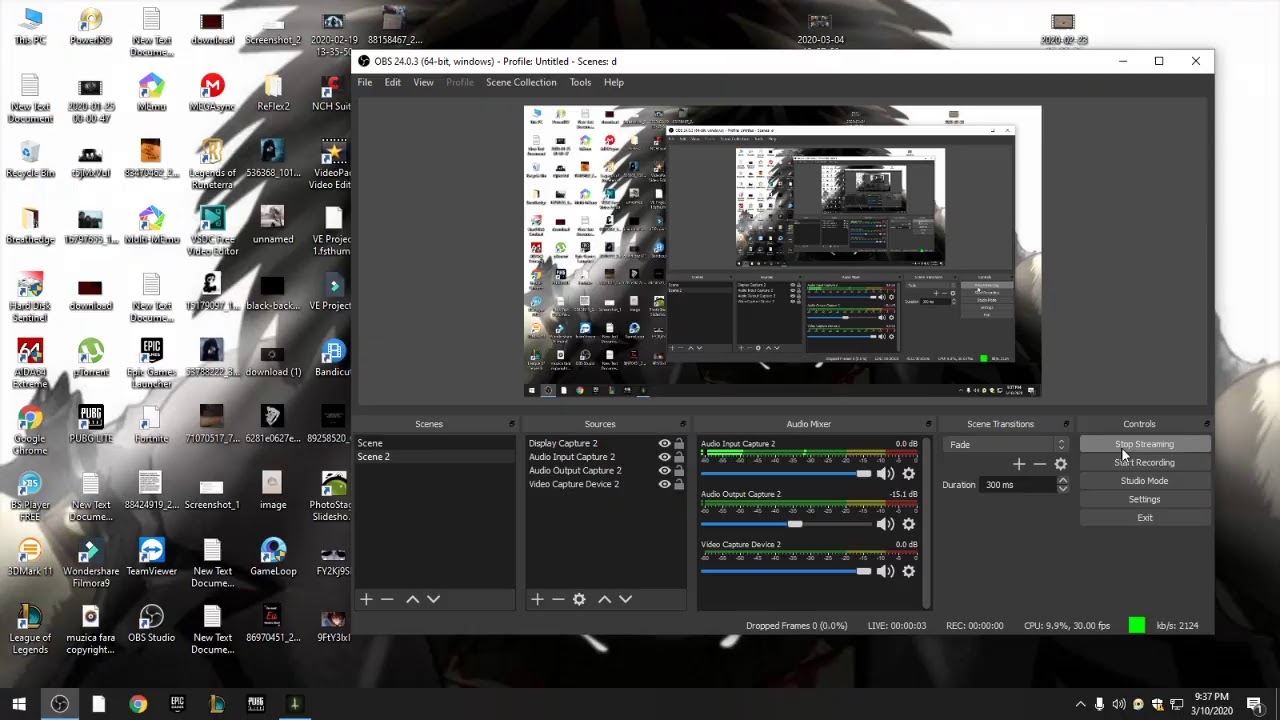Viewport: 1280px width, 720px height.
Task: Undock the Sources panel
Action: (683, 424)
